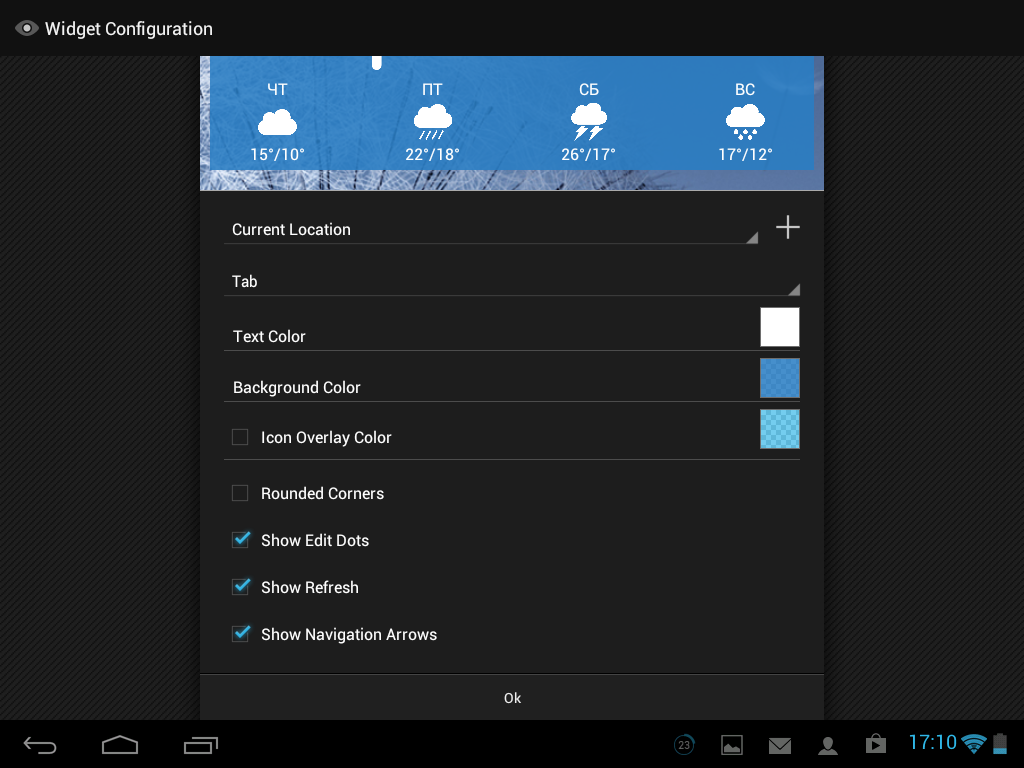This screenshot has width=1024, height=768.
Task: Tap the 26°/17° Saturday temperature
Action: (x=588, y=155)
